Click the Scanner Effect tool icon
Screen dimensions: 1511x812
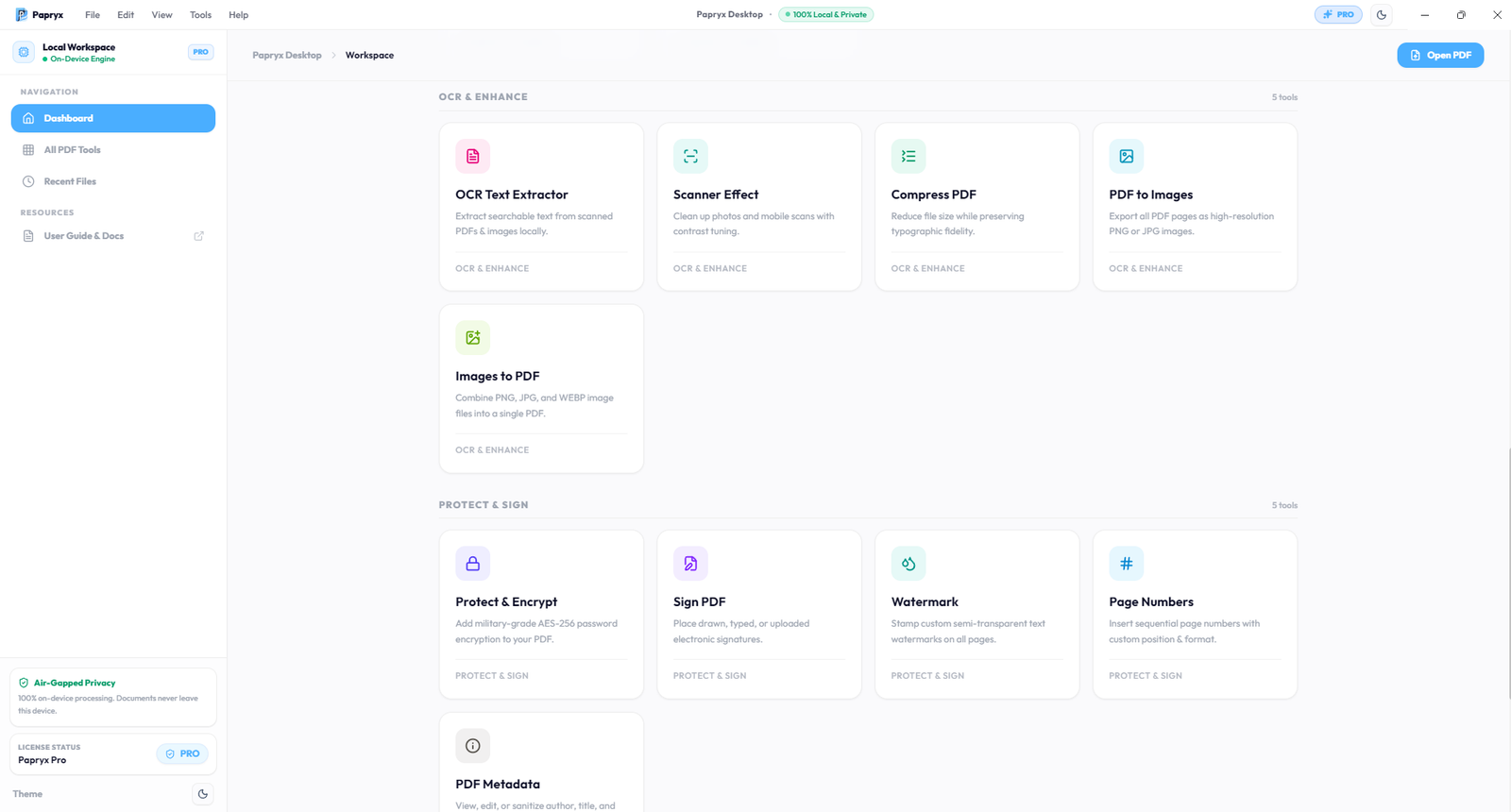690,157
